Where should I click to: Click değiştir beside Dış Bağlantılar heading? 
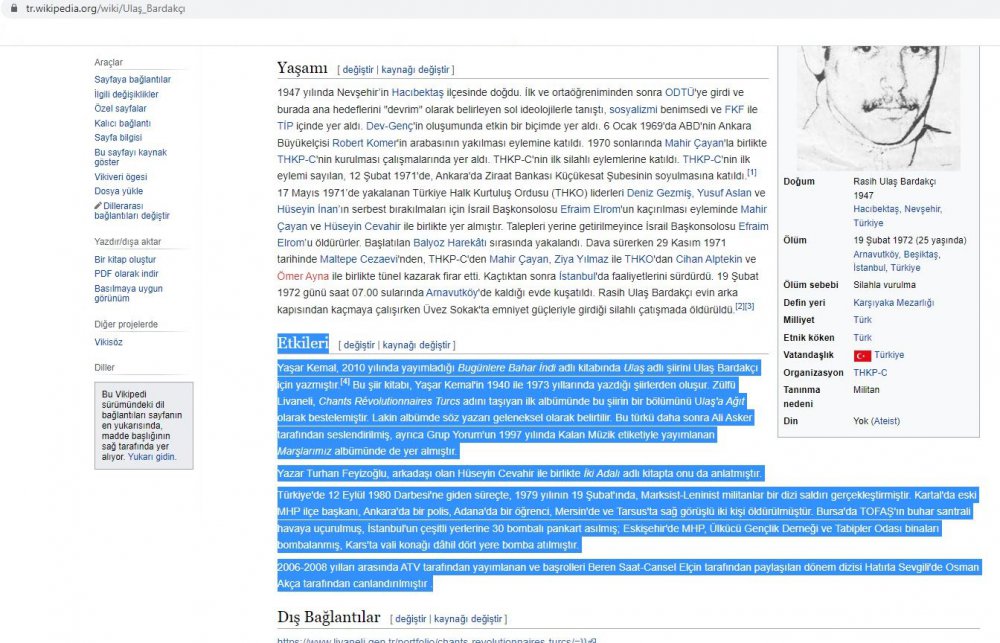coord(411,619)
